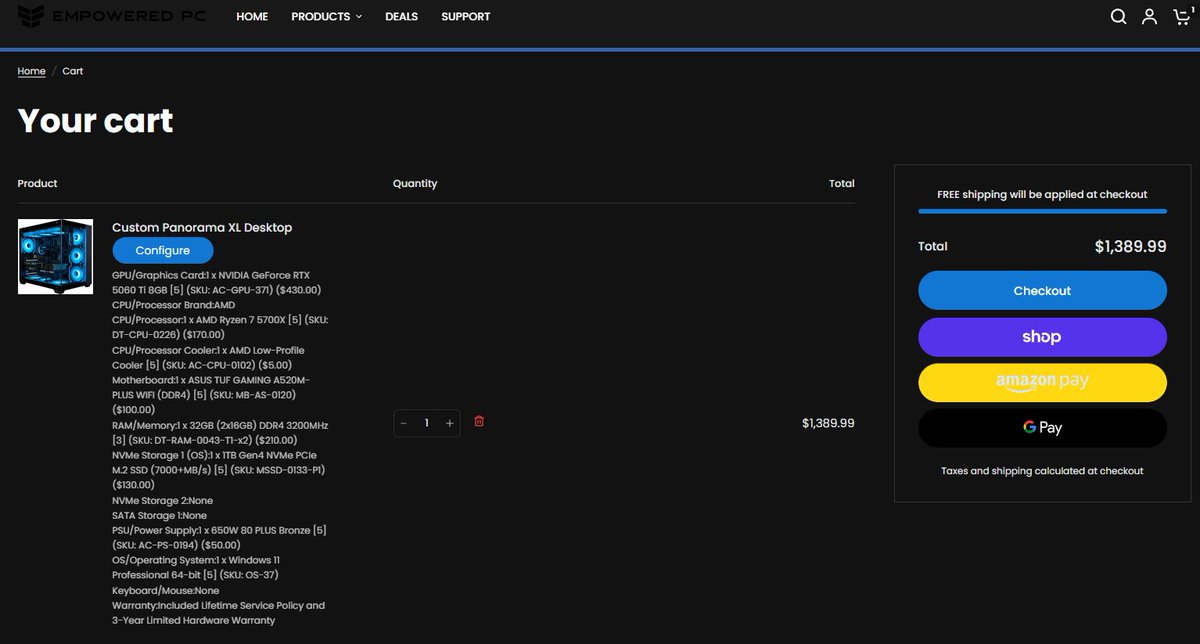
Task: Click the Home breadcrumb link
Action: [x=31, y=71]
